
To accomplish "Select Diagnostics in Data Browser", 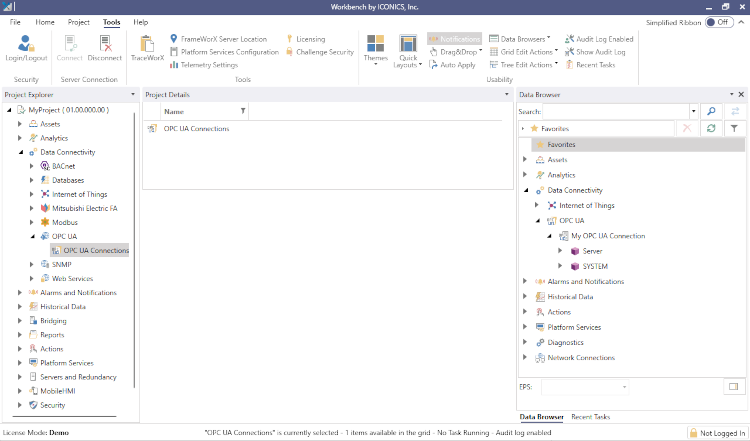I will pyautogui.click(x=565, y=342).
